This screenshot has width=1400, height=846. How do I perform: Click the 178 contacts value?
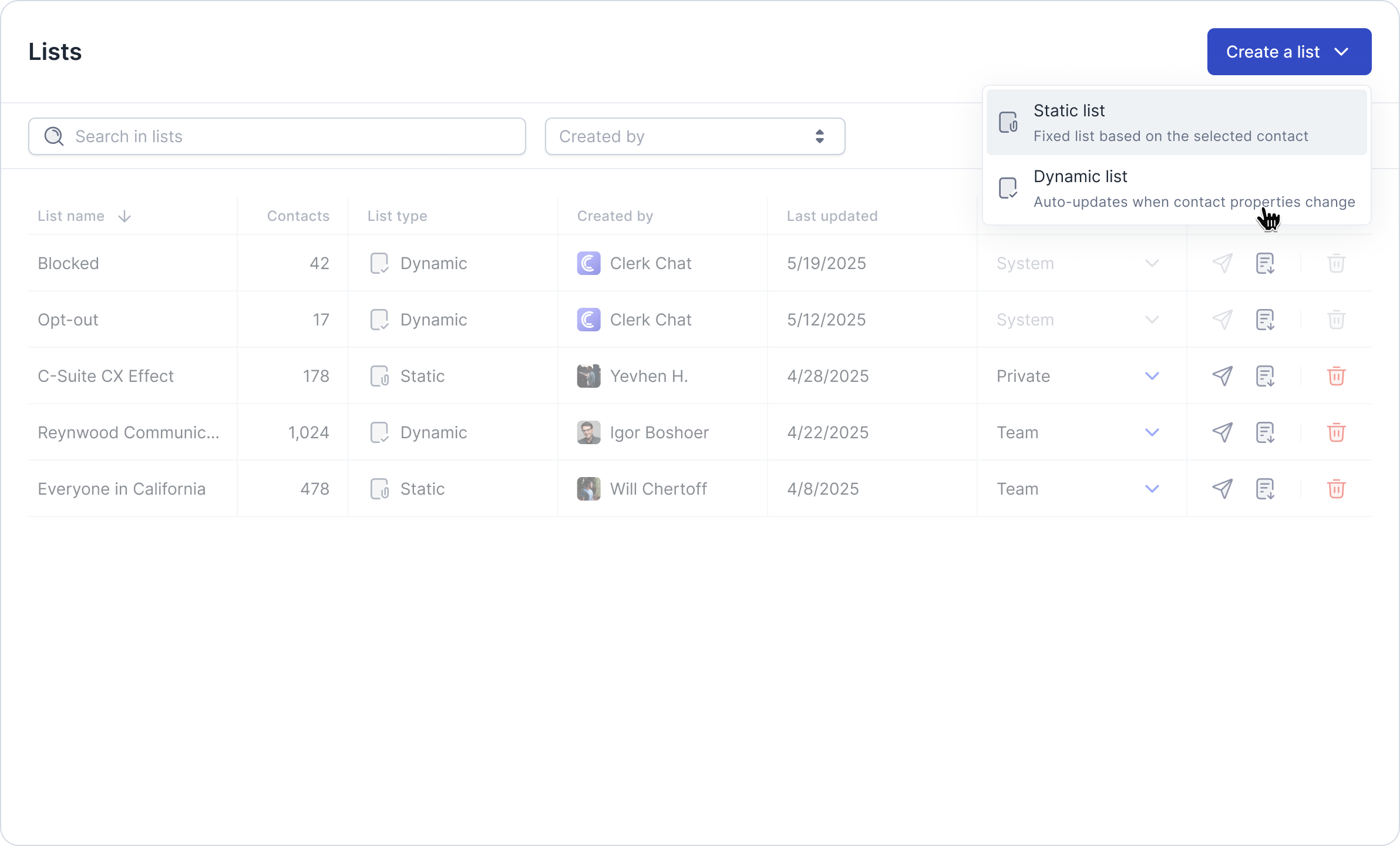coord(316,376)
